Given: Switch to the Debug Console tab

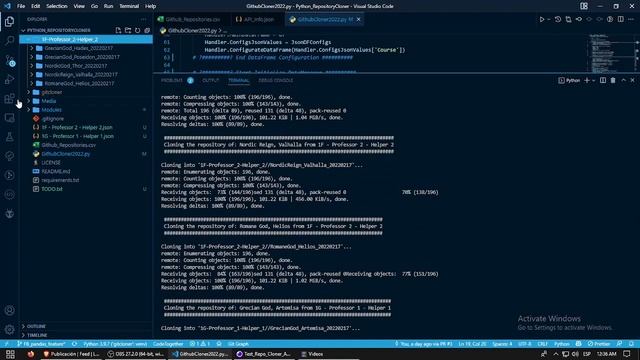Looking at the screenshot, I should [276, 80].
